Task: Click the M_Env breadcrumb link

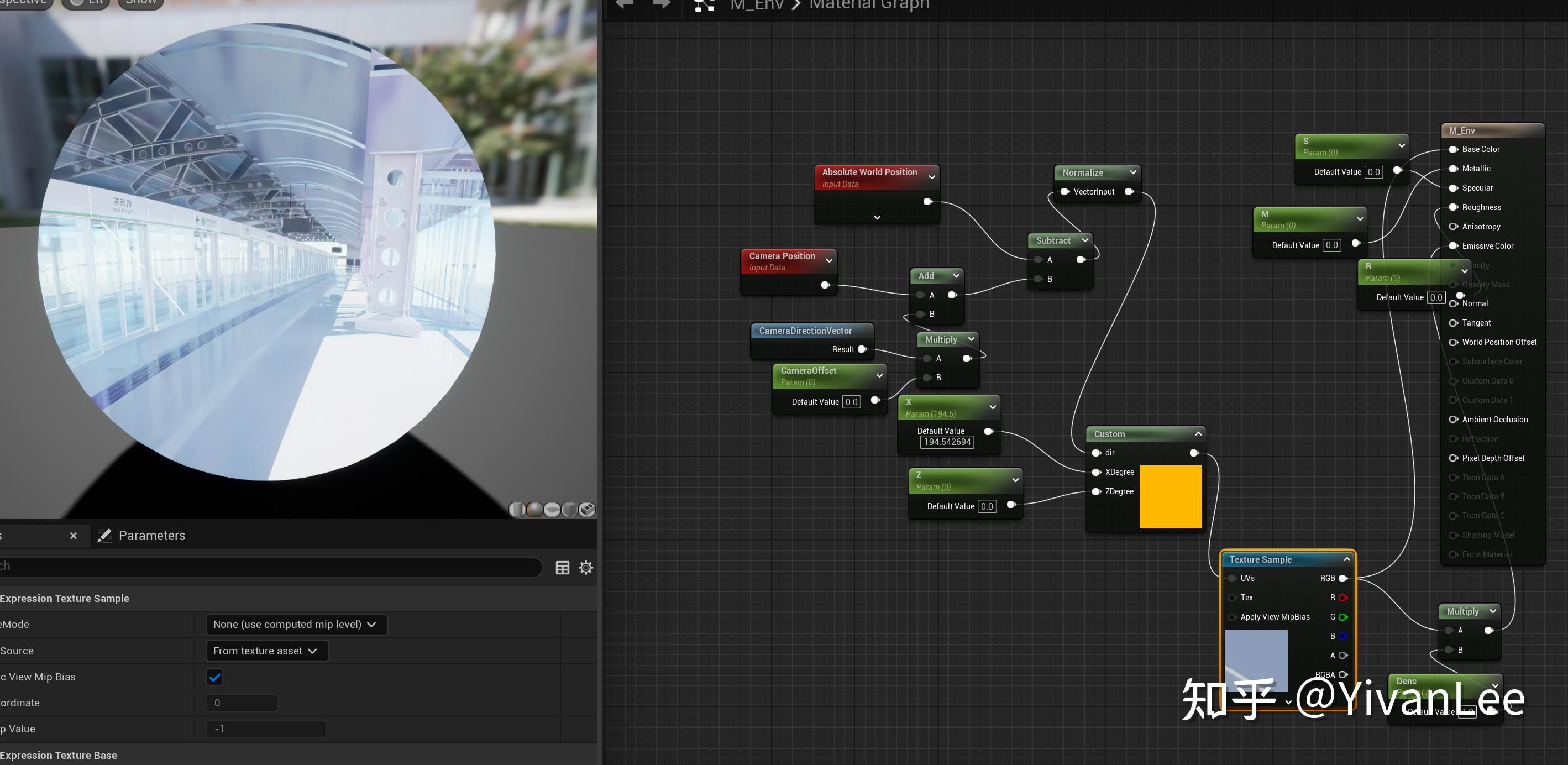Action: 756,5
